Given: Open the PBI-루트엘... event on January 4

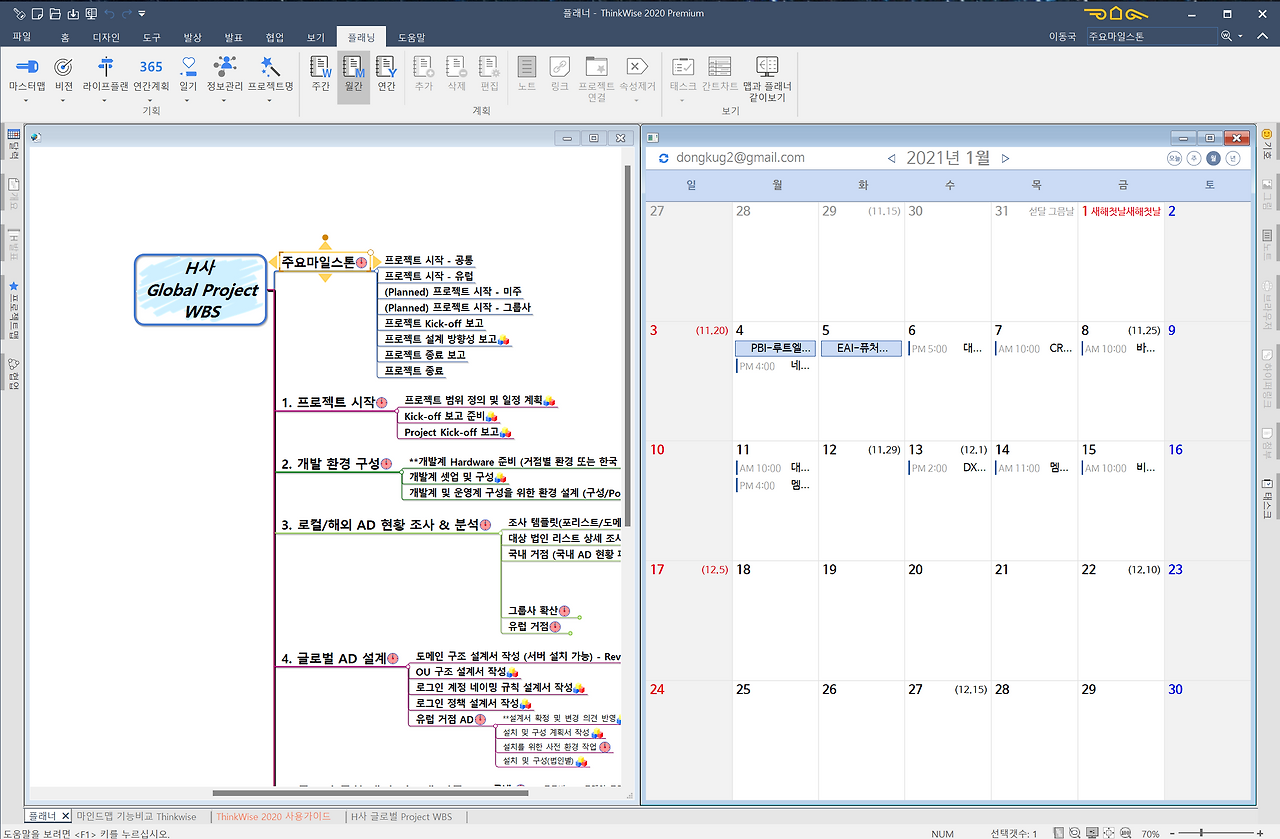Looking at the screenshot, I should tap(775, 348).
